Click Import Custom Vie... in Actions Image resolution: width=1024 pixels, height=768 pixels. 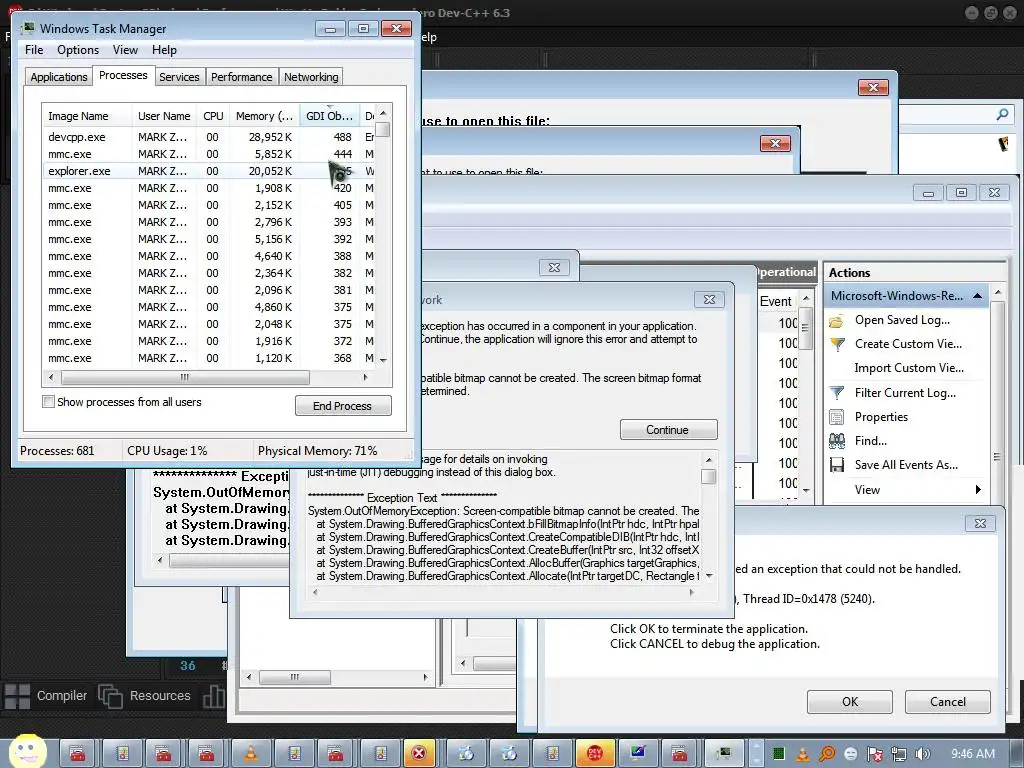[x=909, y=368]
